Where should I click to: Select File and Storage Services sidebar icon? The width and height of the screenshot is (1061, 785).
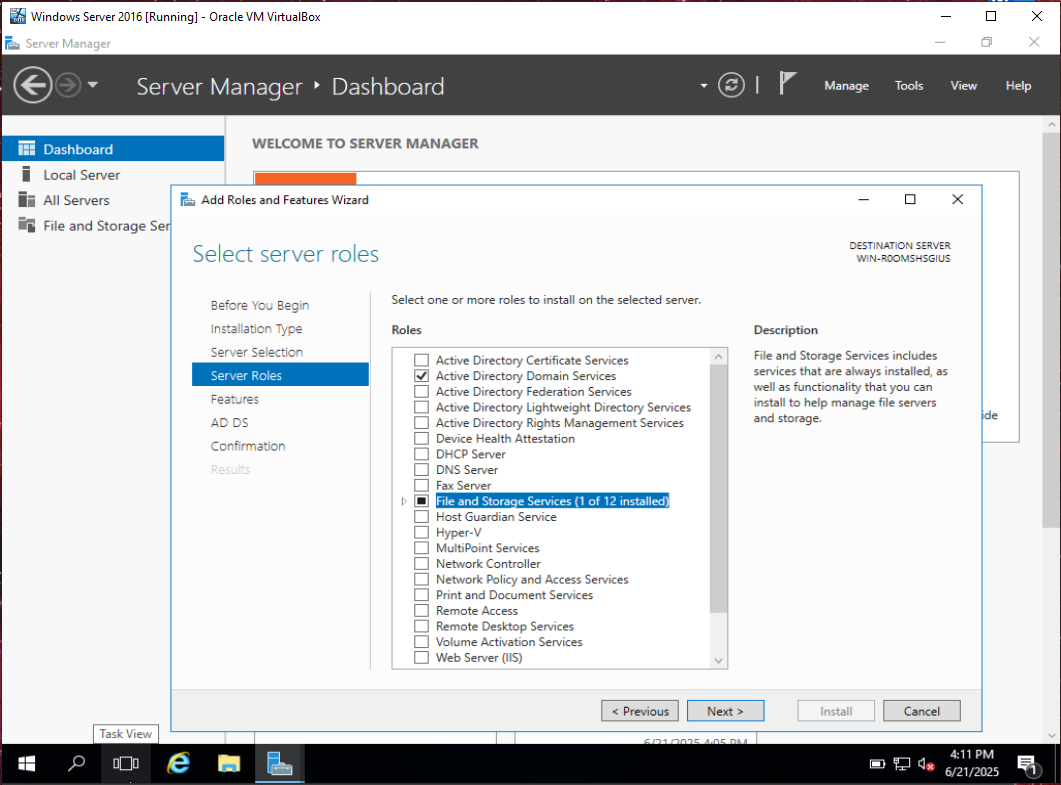pyautogui.click(x=26, y=225)
